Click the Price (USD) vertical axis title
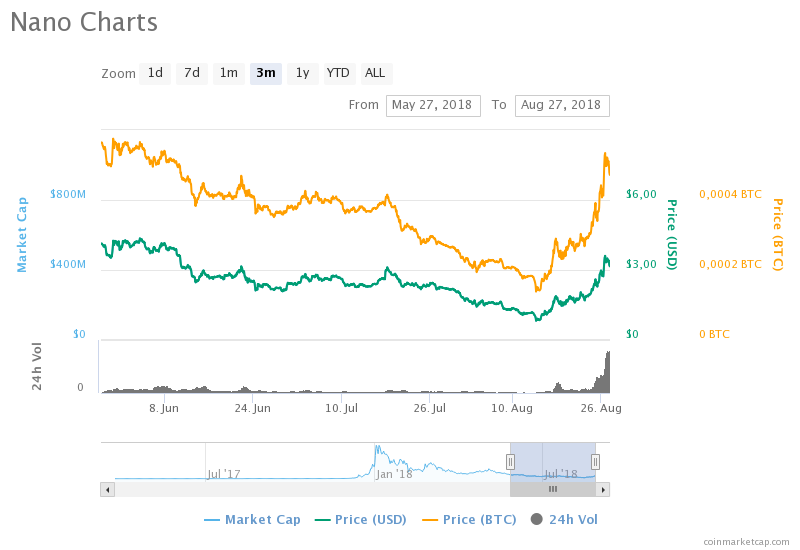800x550 pixels. tap(672, 235)
